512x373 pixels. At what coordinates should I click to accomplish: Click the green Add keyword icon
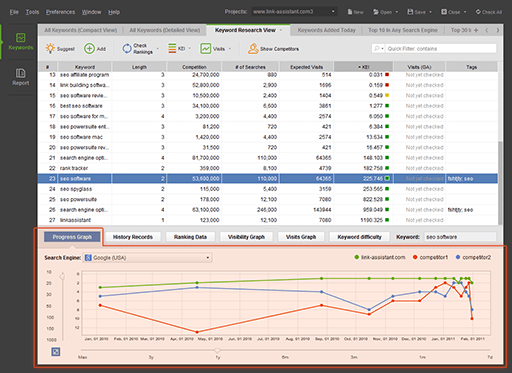(x=89, y=49)
